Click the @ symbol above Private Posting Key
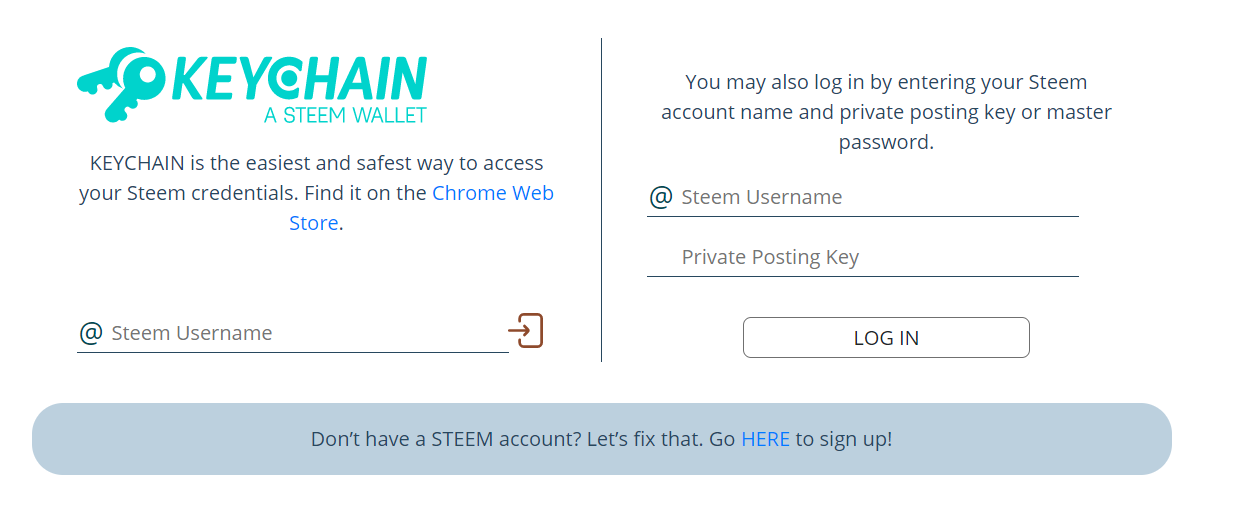This screenshot has width=1248, height=517. pyautogui.click(x=661, y=197)
